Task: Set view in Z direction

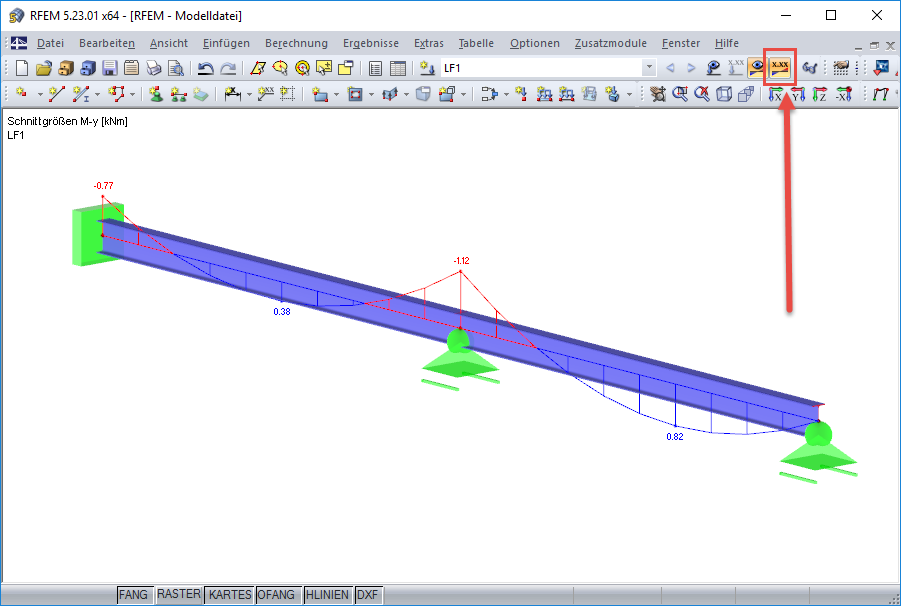Action: 820,94
